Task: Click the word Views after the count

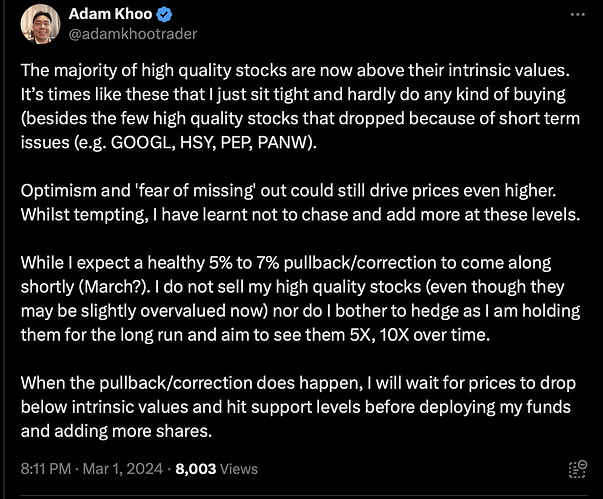Action: click(x=239, y=469)
